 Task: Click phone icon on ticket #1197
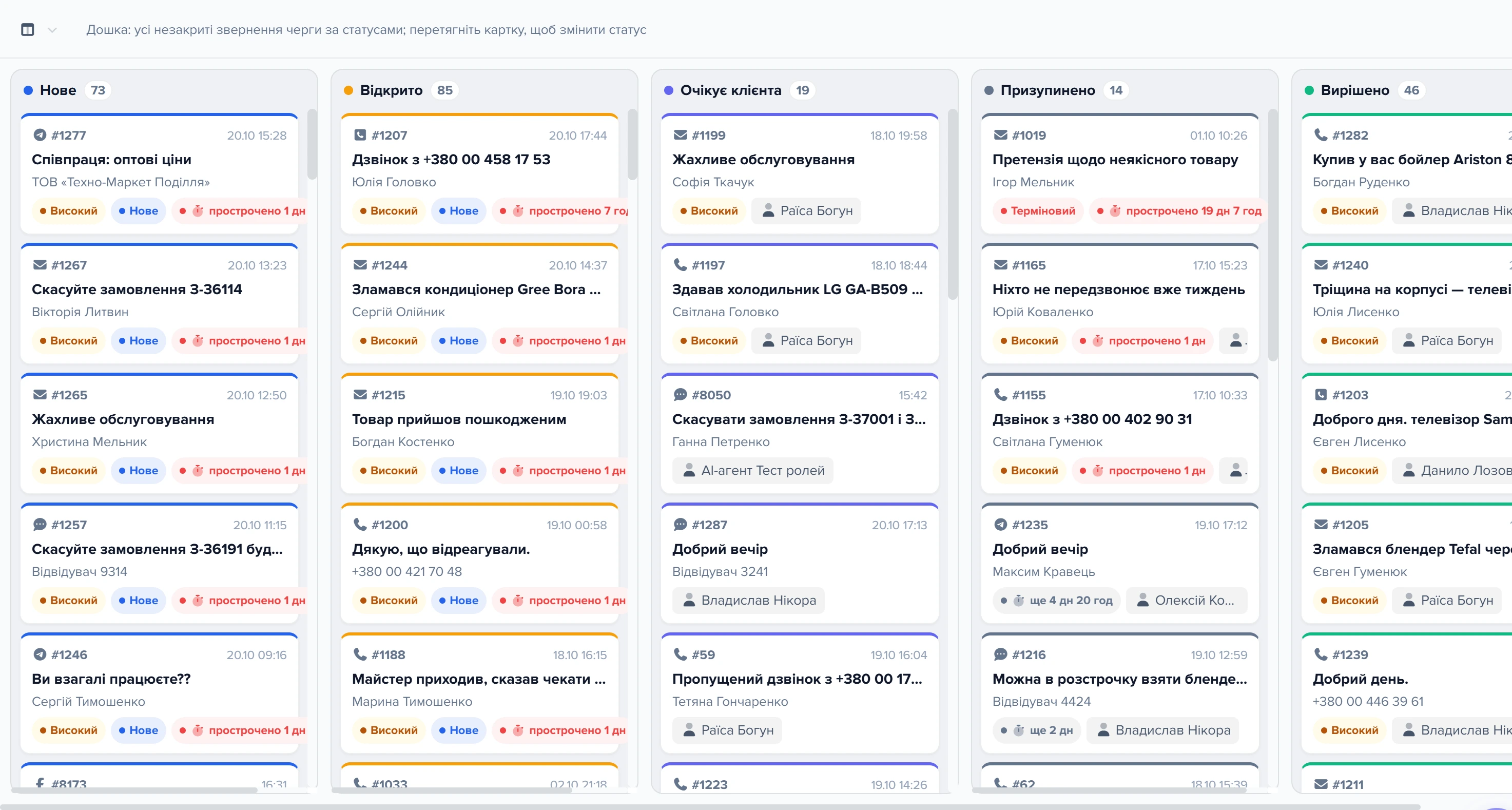[680, 265]
